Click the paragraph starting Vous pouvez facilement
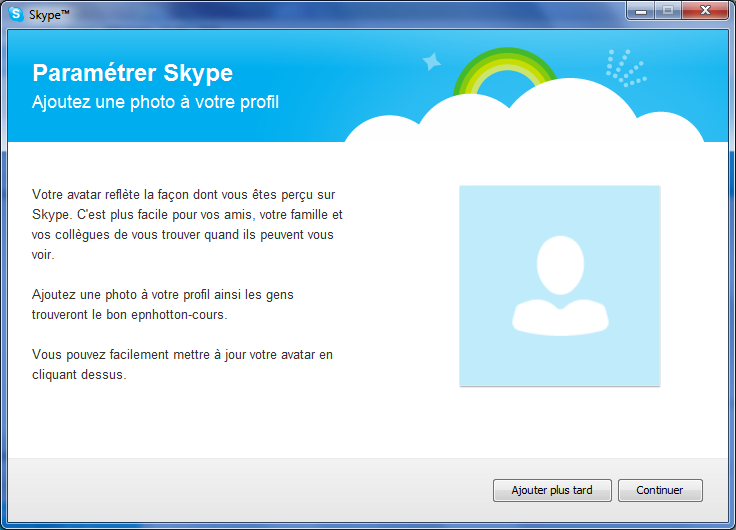This screenshot has height=530, width=736. [x=182, y=364]
